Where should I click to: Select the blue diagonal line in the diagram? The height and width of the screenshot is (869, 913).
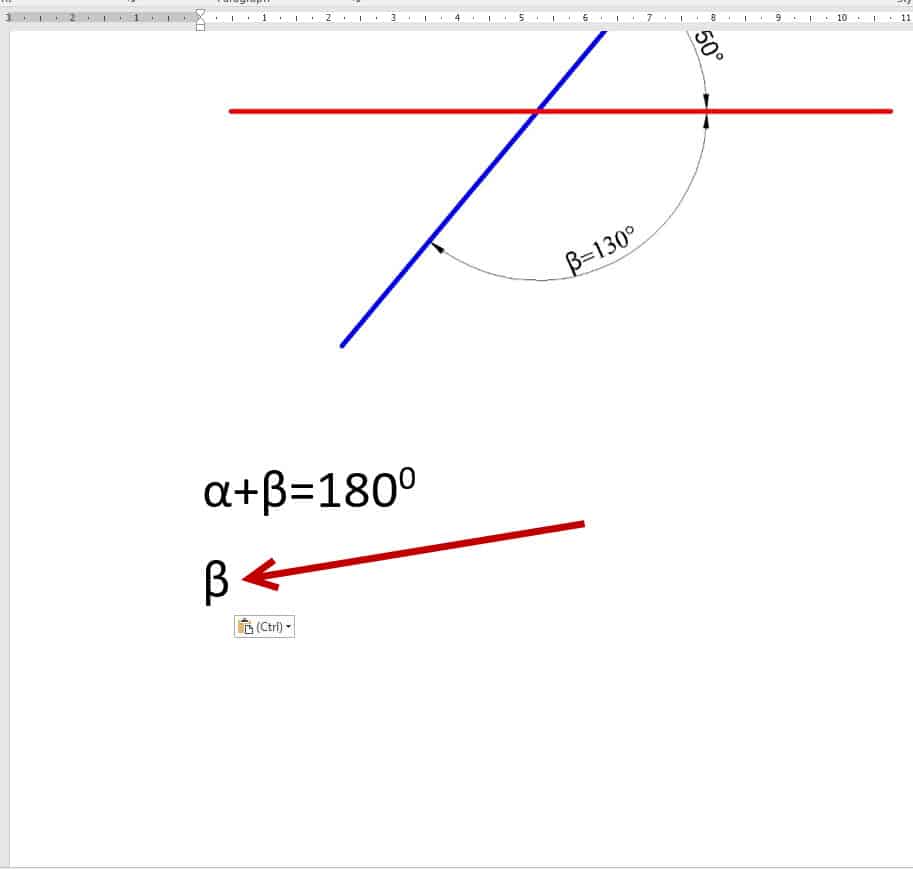(x=473, y=189)
